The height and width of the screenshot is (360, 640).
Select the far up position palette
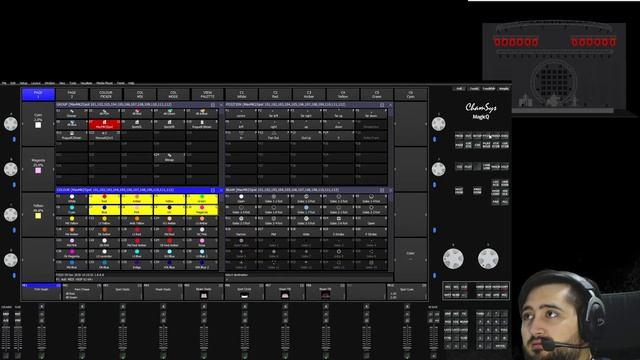(339, 113)
